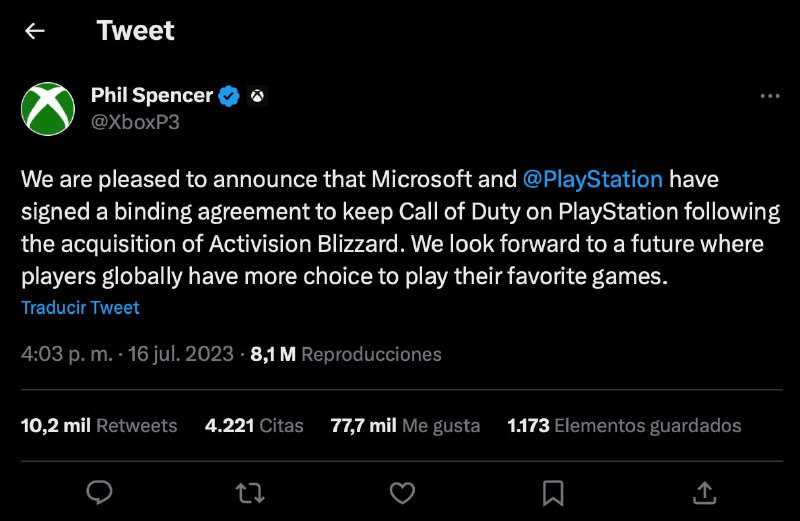Click the small Xbox affiliation badge

tap(258, 96)
